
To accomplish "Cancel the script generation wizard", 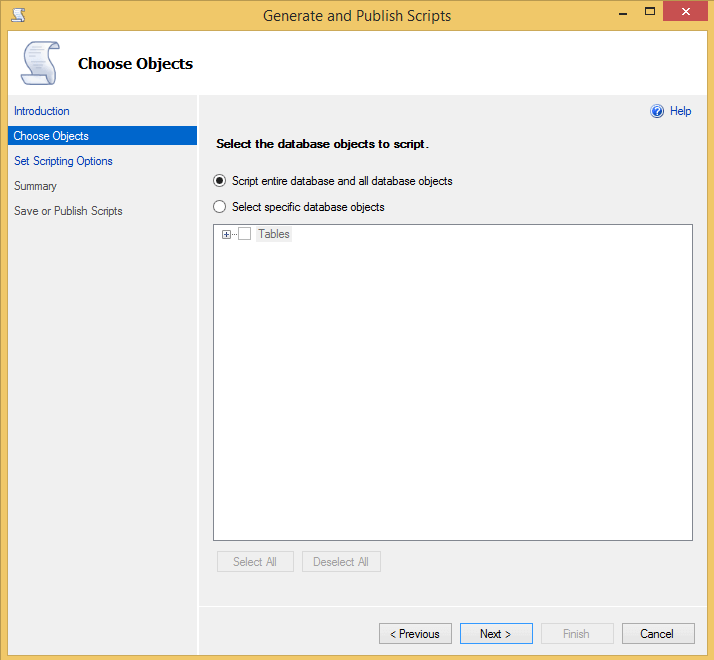I will click(x=657, y=634).
